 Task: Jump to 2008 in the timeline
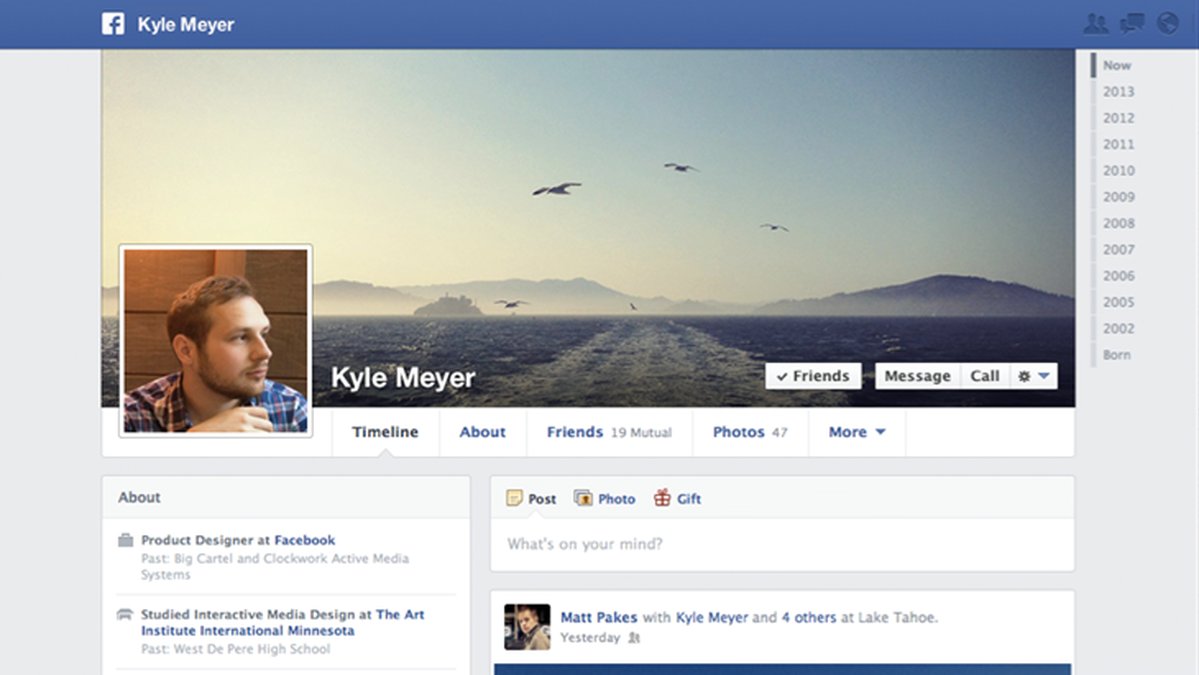(x=1119, y=223)
